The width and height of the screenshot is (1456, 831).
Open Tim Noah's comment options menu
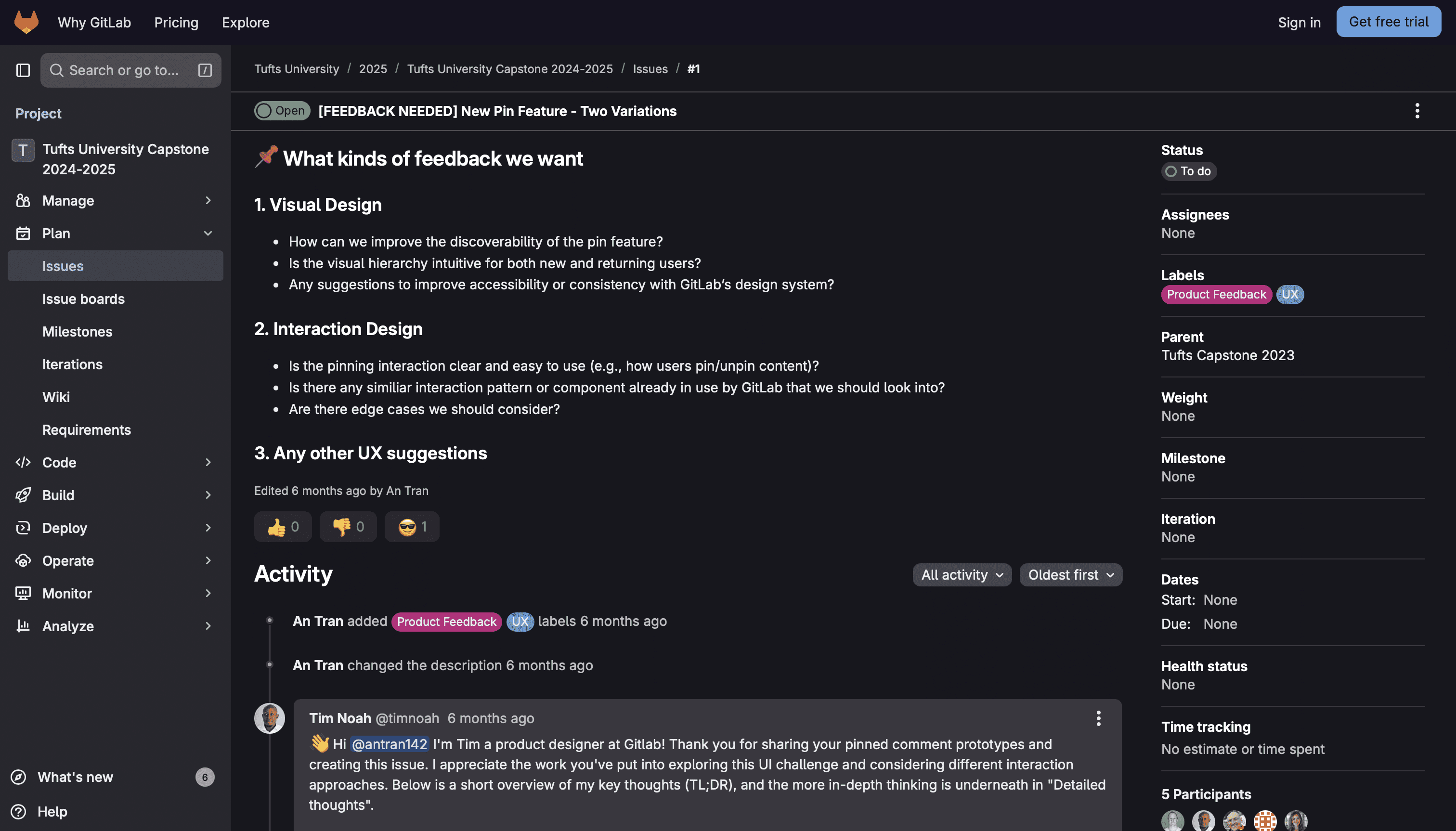[1098, 718]
